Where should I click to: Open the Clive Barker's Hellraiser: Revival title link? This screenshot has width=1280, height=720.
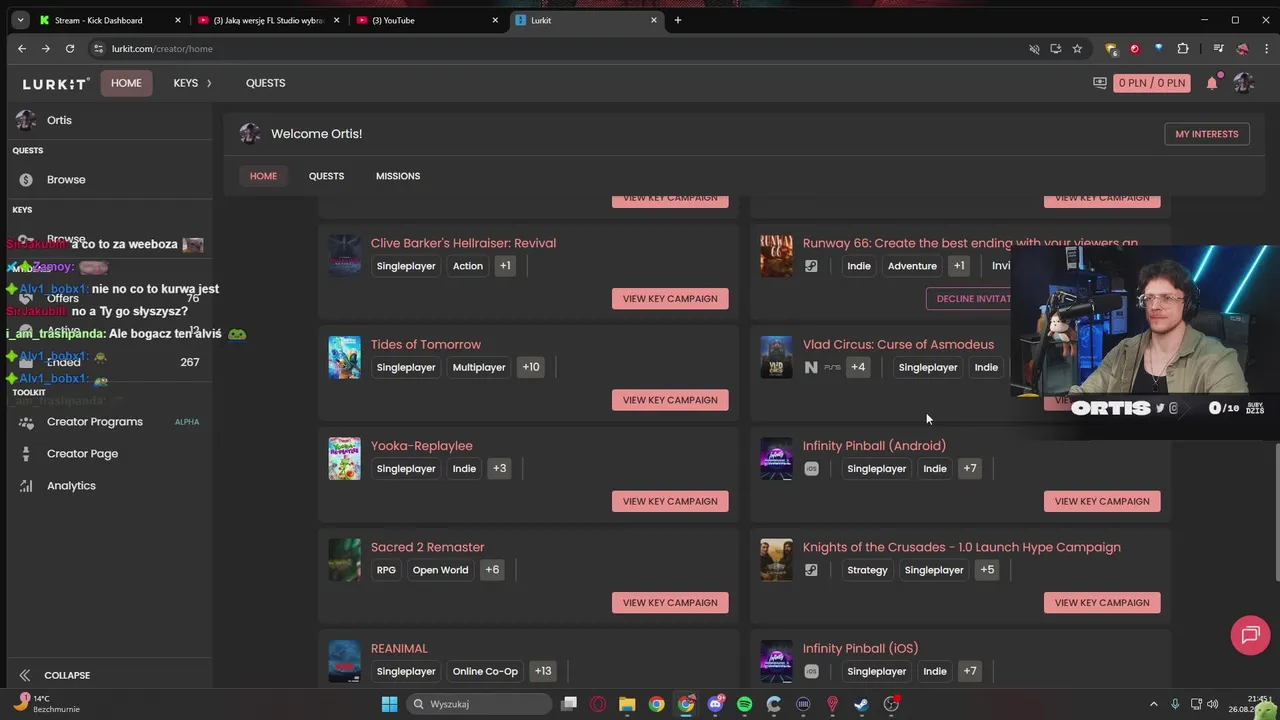click(463, 243)
